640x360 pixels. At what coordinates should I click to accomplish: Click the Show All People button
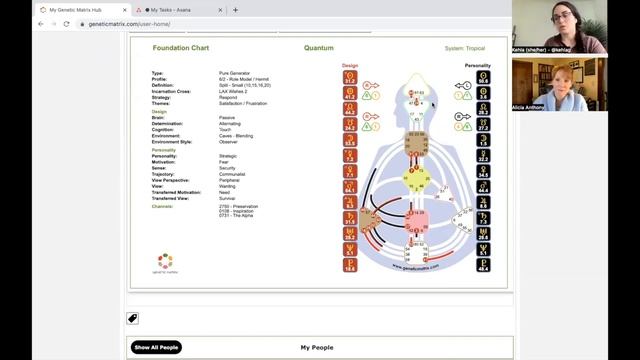[x=156, y=347]
